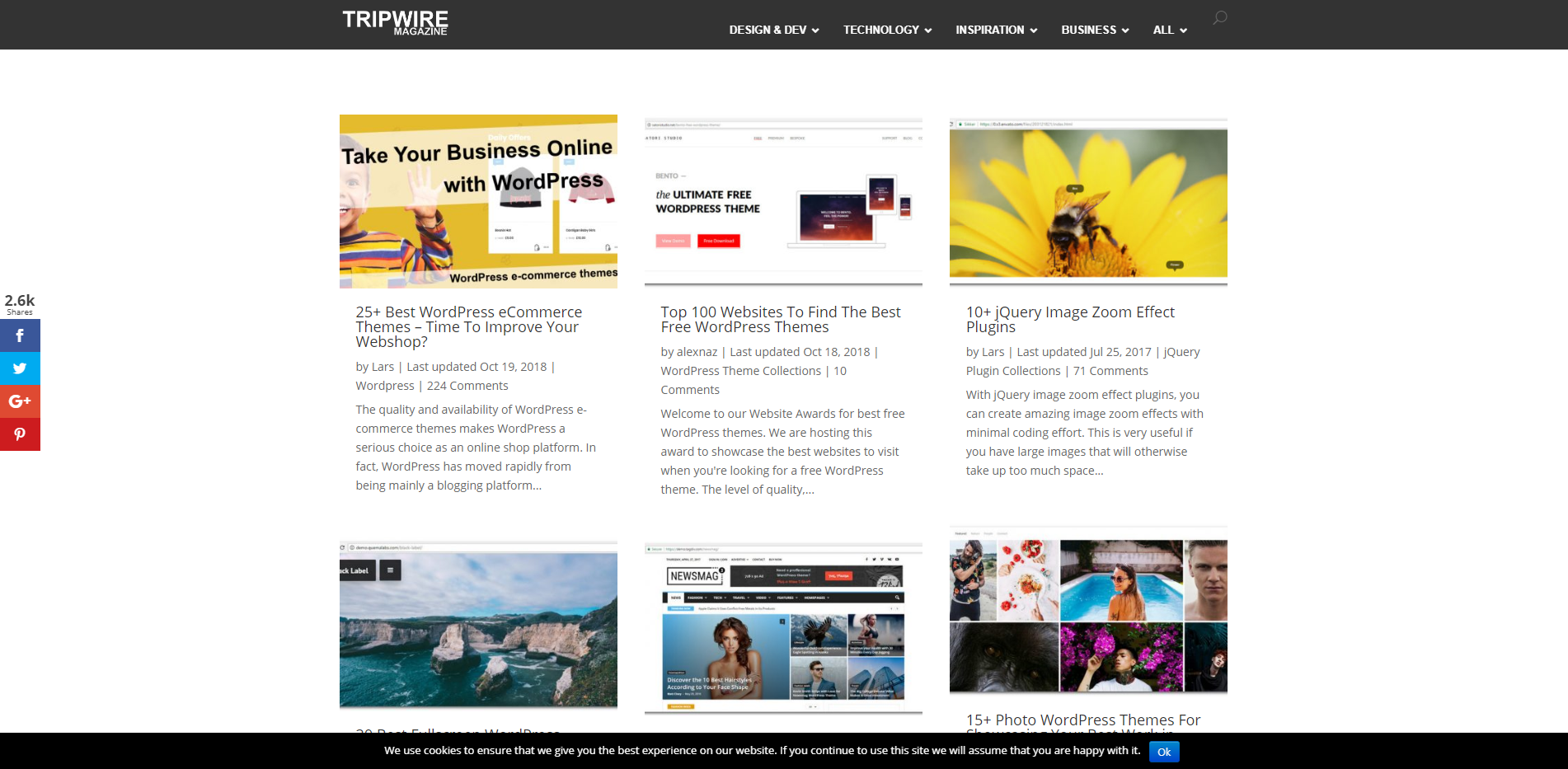
Task: Expand the All menu
Action: coord(1170,30)
